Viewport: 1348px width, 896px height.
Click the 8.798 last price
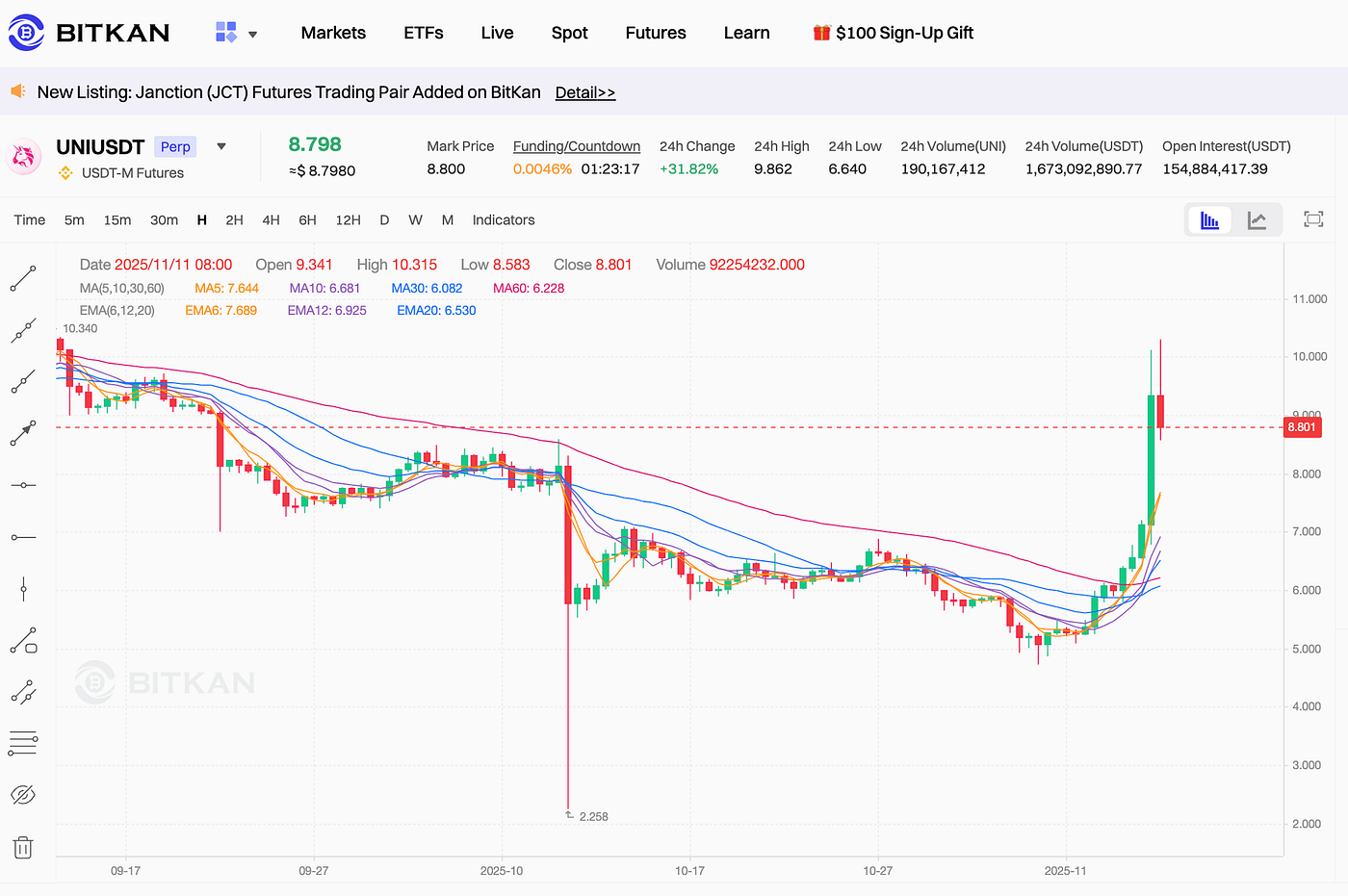[315, 144]
